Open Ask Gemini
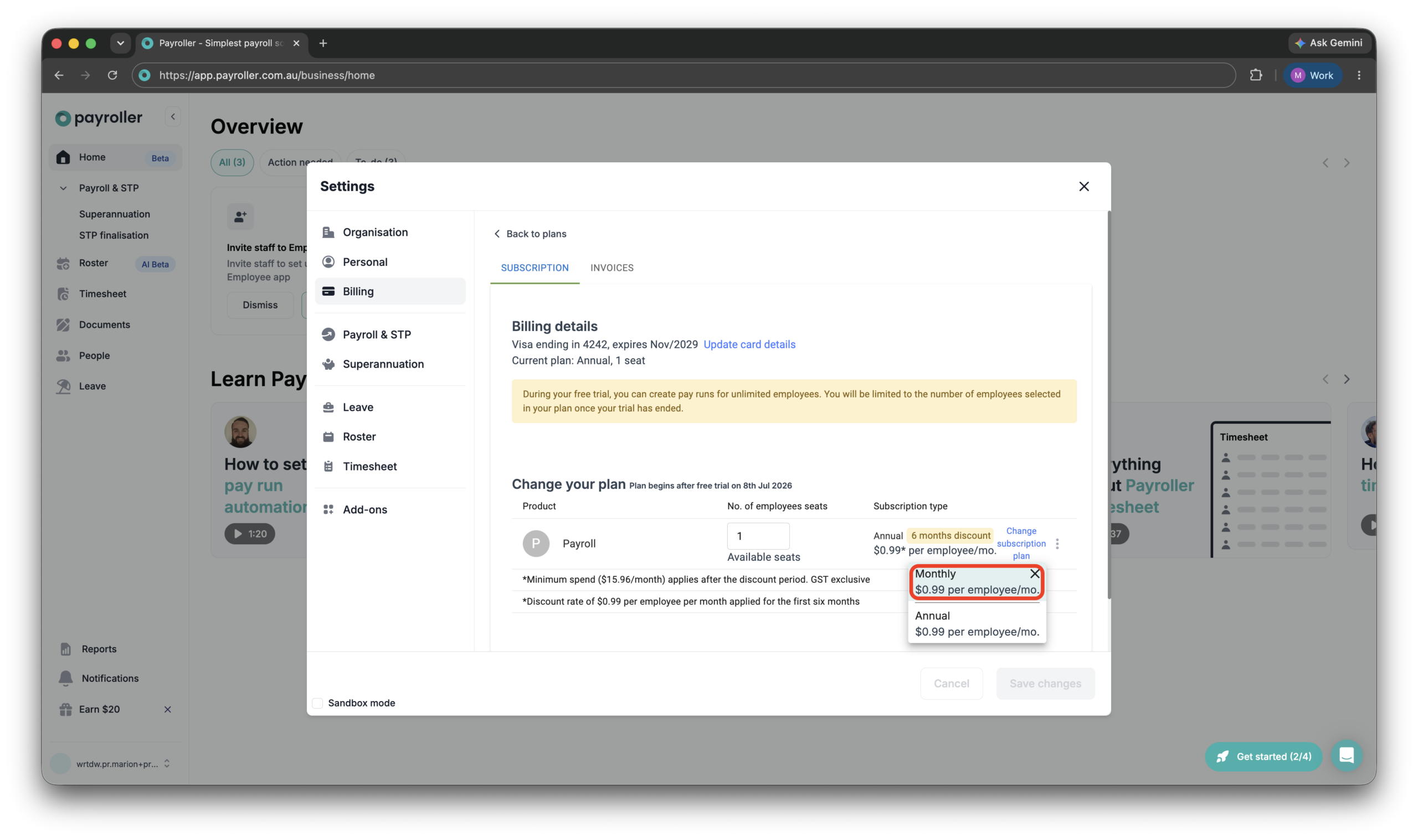Viewport: 1418px width, 840px height. pos(1329,43)
